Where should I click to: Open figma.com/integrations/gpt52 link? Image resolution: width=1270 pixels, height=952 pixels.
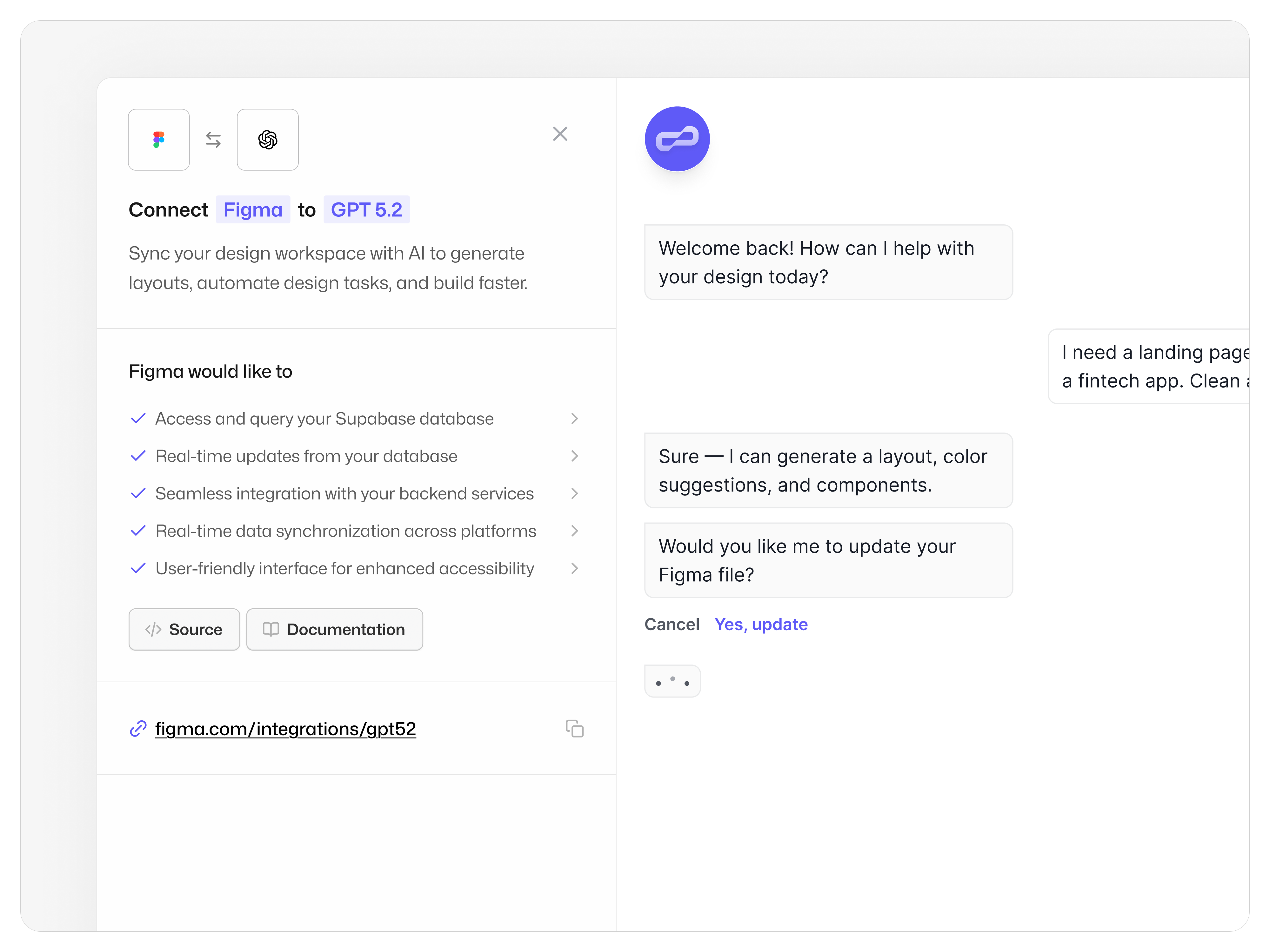coord(285,728)
